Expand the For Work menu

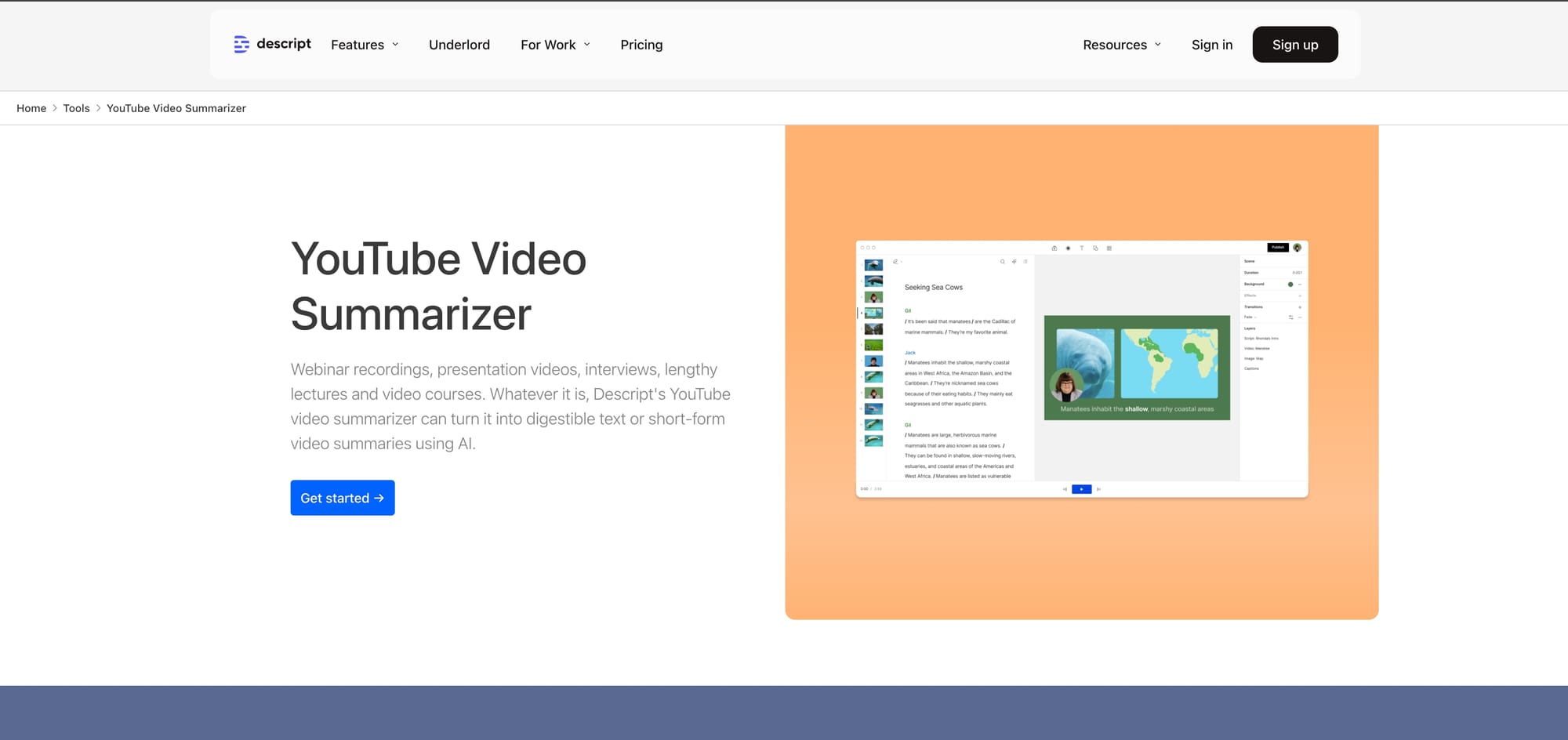[555, 45]
